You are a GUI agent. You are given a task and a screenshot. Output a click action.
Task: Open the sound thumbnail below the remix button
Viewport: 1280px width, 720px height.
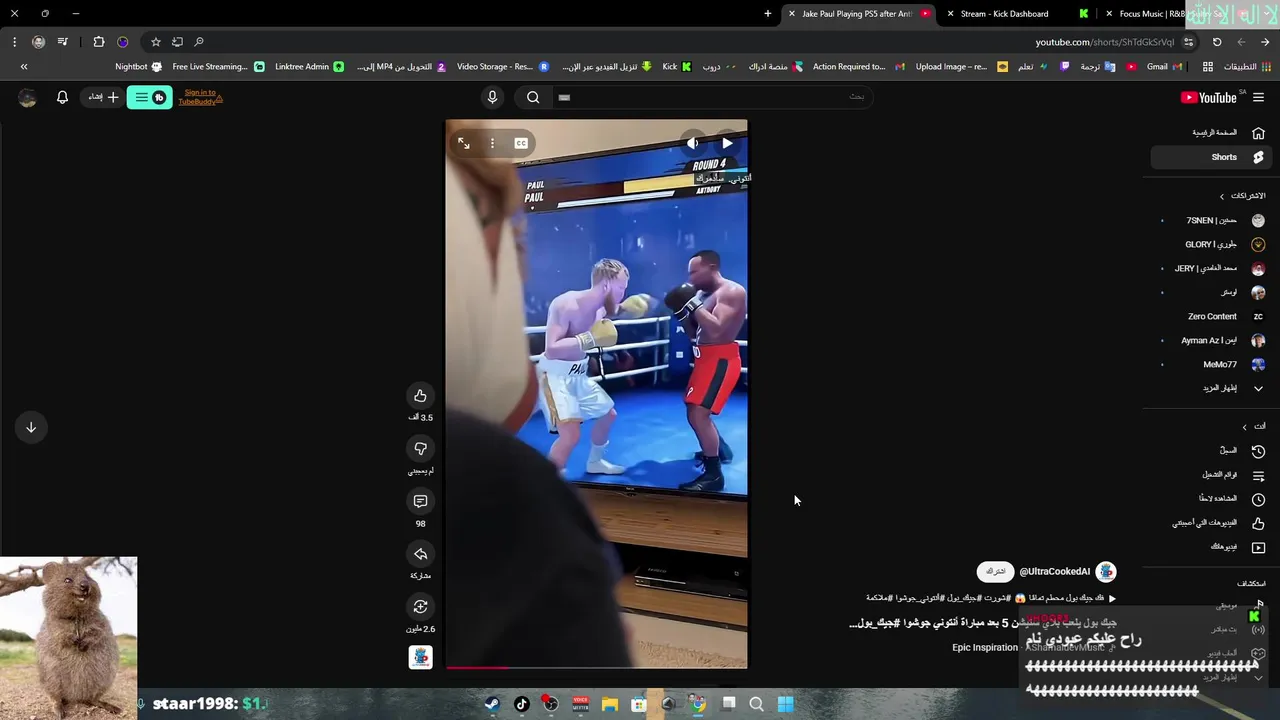pyautogui.click(x=420, y=657)
